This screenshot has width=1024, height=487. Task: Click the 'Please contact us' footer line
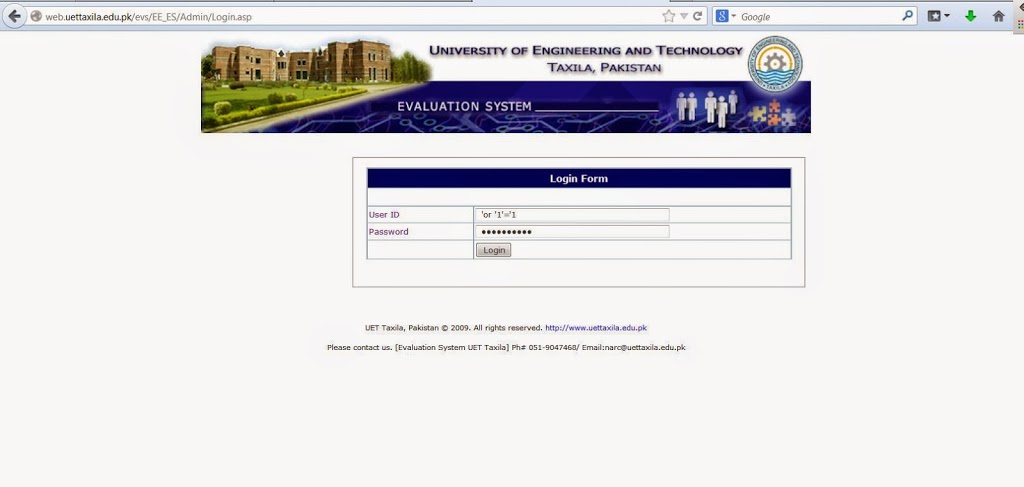click(506, 347)
